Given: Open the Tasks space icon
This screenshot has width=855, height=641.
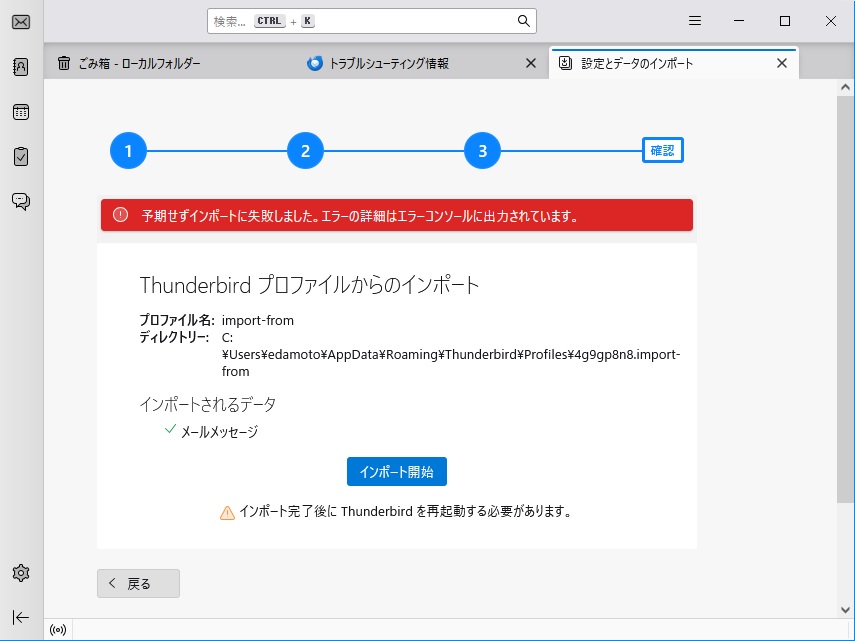Looking at the screenshot, I should click(x=21, y=157).
